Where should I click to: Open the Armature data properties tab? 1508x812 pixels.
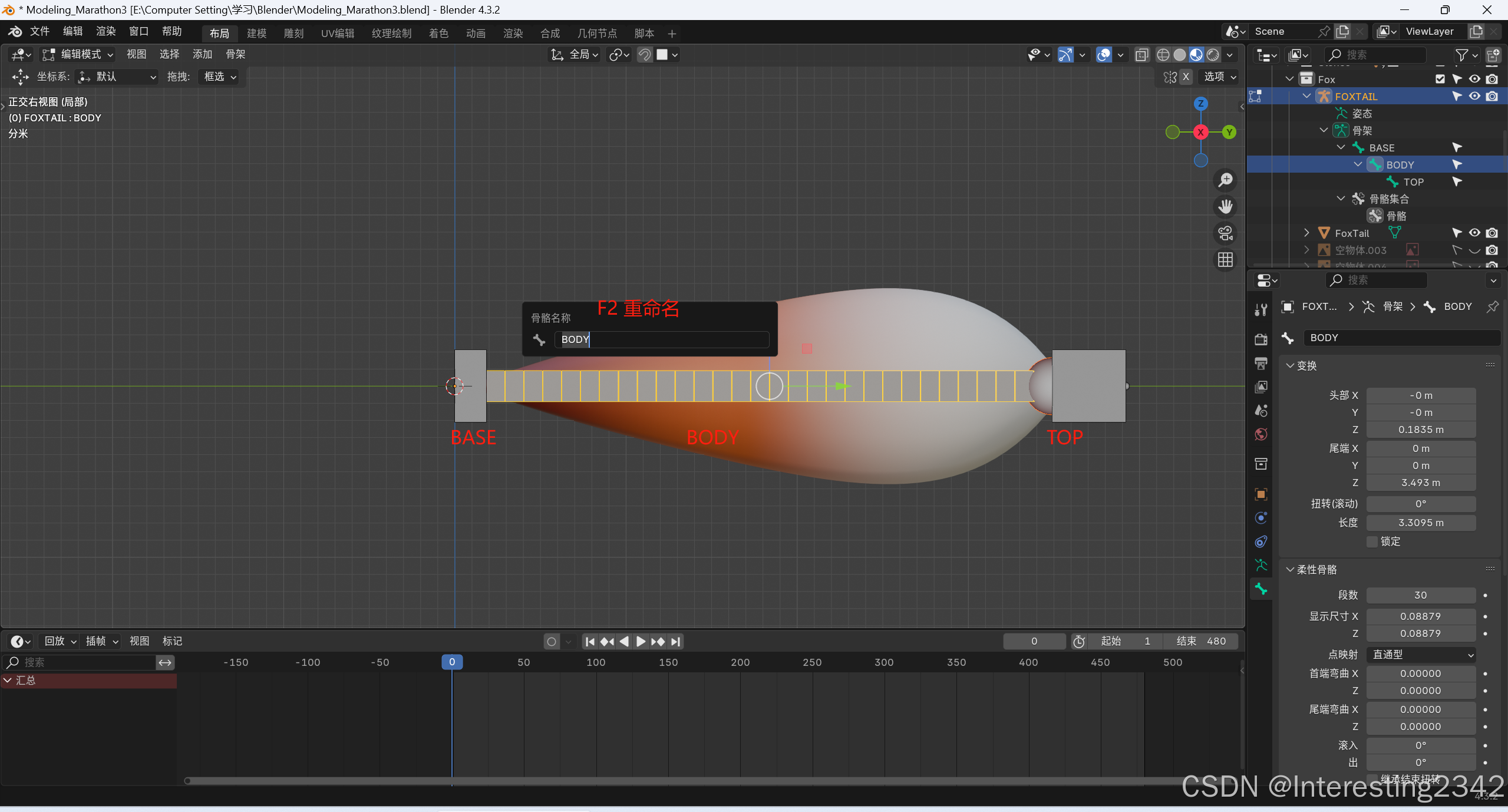pos(1261,565)
